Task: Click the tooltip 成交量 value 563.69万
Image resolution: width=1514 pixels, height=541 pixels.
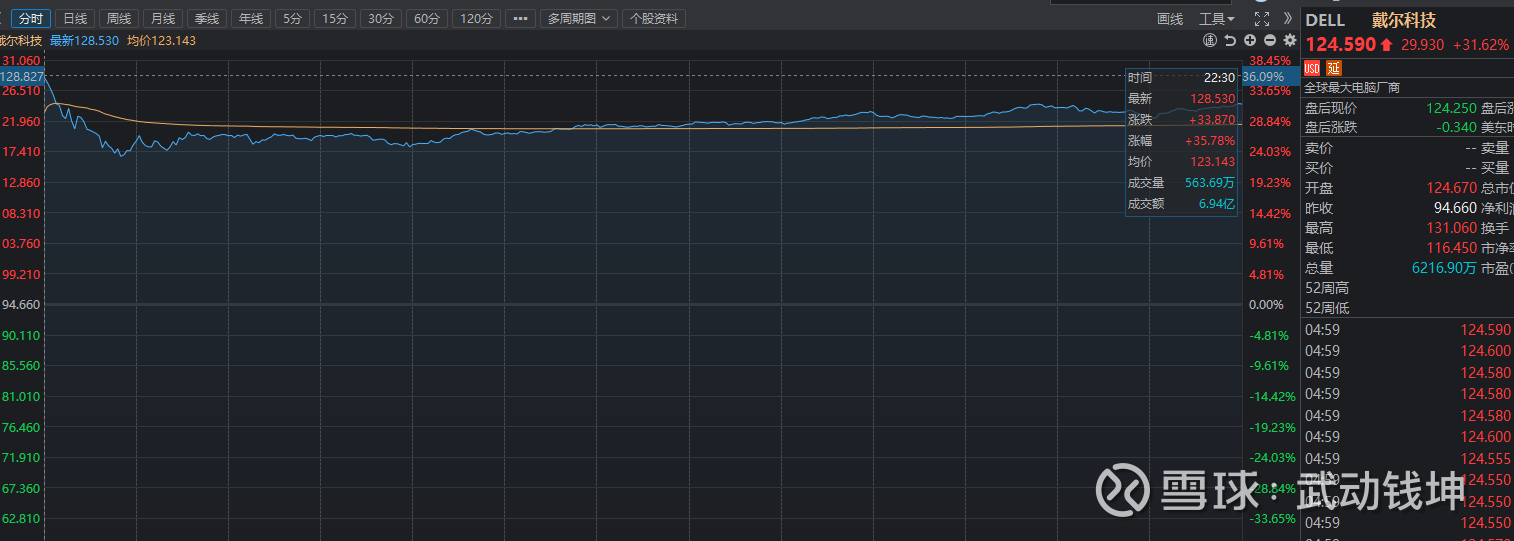Action: [1210, 183]
